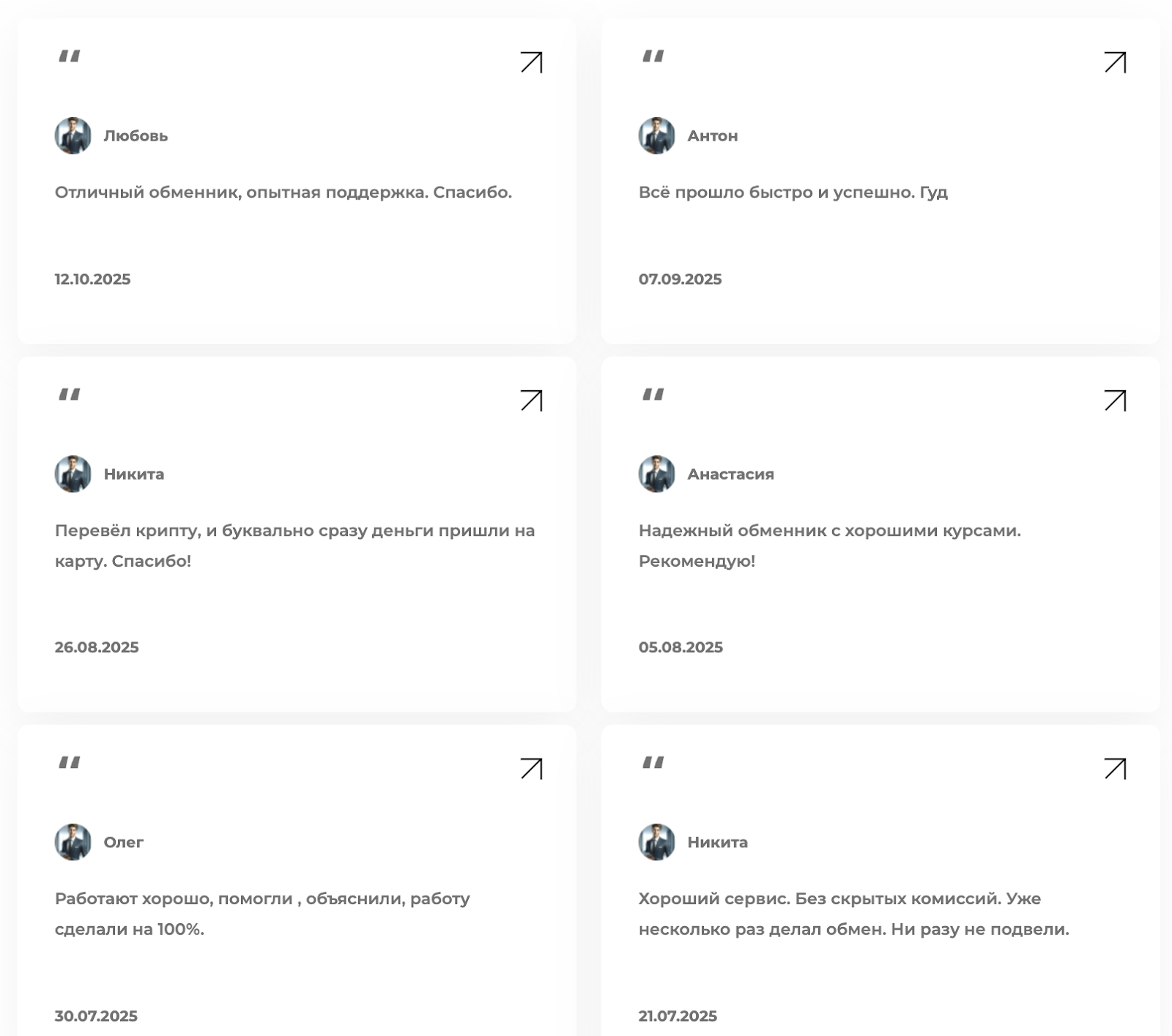Click the date 12.10.2025
This screenshot has height=1036, width=1172.
[92, 279]
